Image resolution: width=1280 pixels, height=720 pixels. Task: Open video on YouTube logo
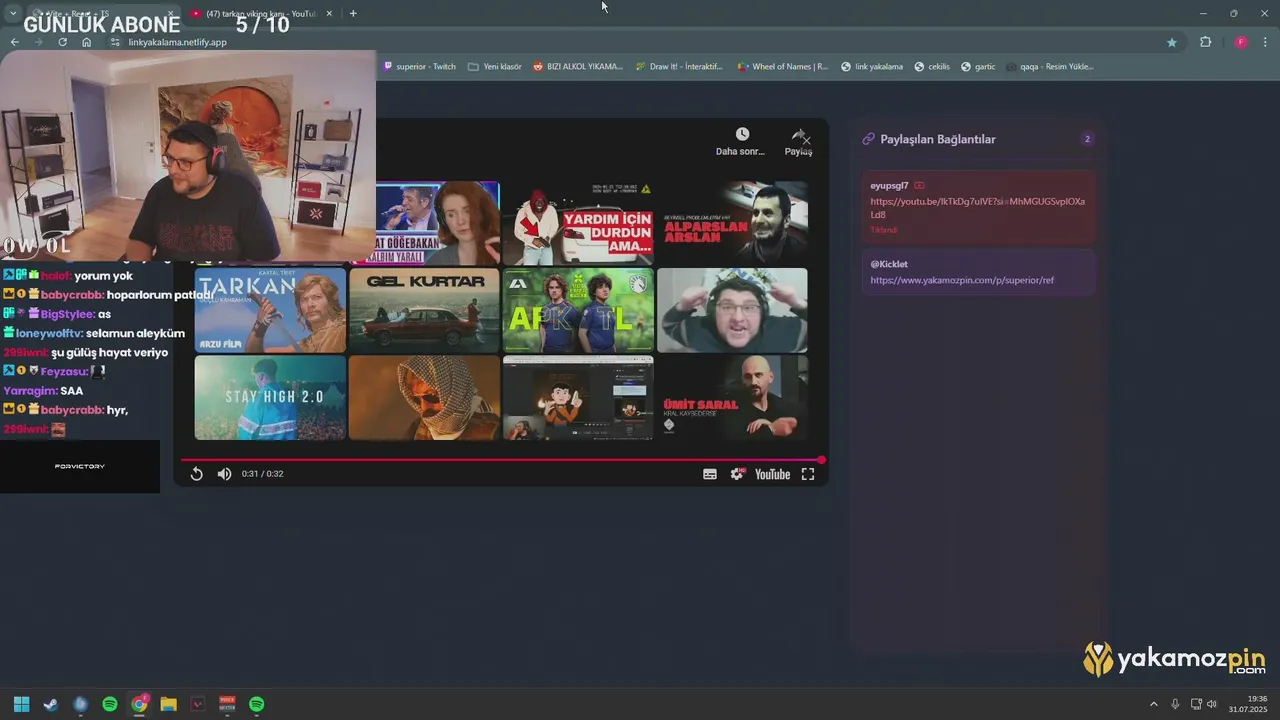pos(772,474)
